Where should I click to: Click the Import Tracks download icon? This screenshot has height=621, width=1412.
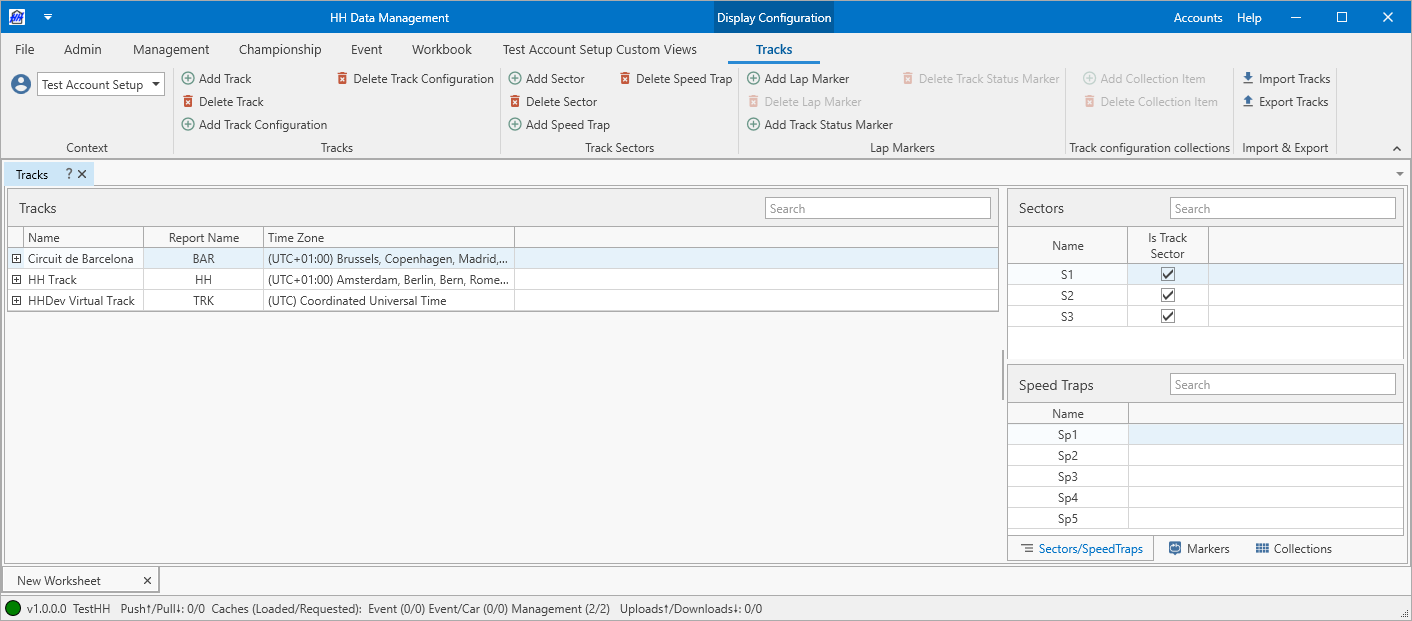click(x=1248, y=79)
